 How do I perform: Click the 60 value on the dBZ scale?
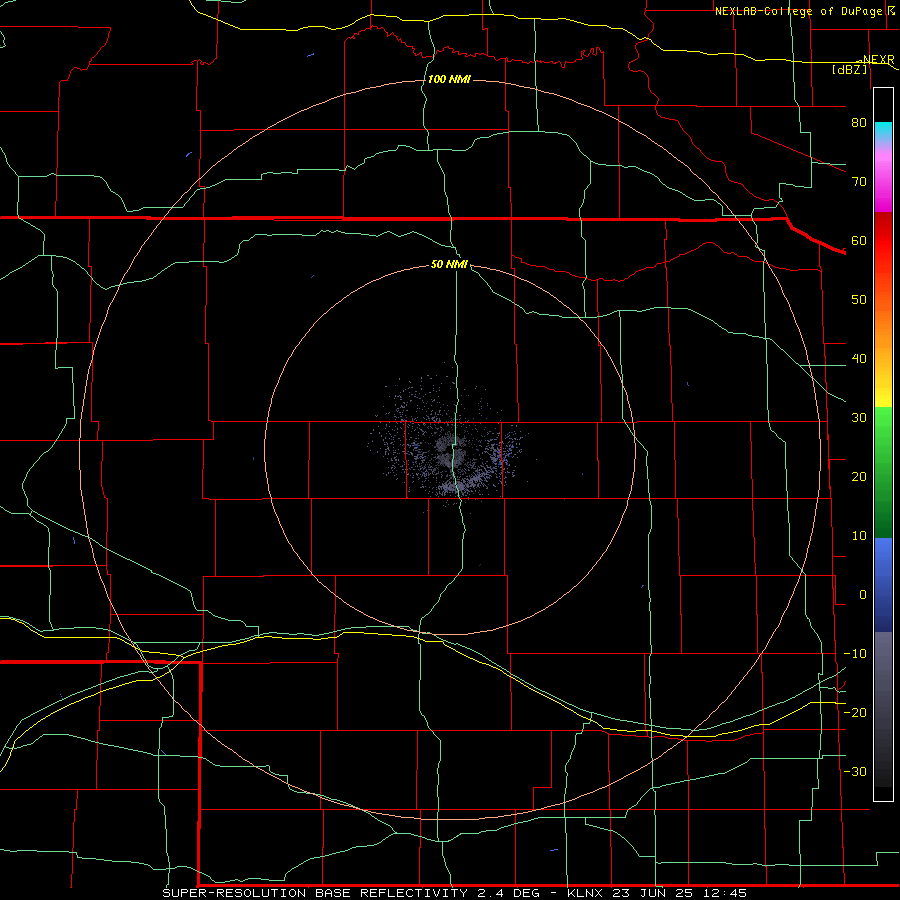[859, 240]
